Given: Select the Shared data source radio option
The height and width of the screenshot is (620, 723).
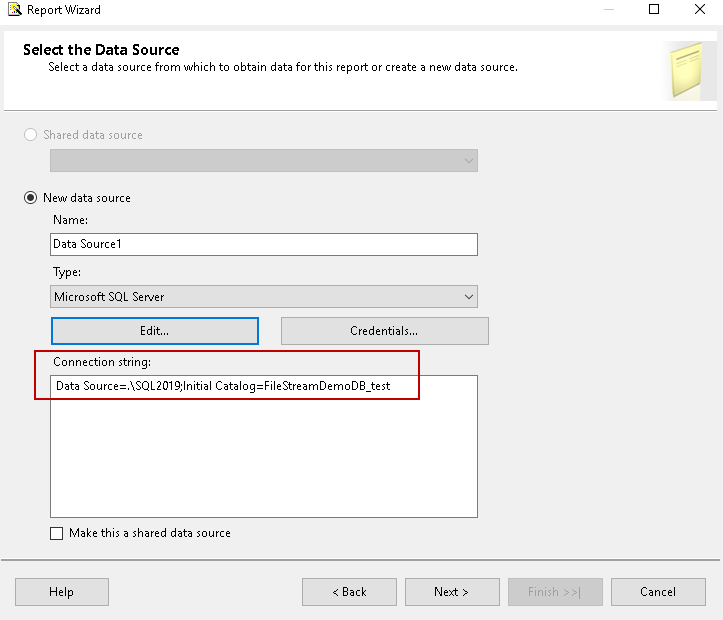Looking at the screenshot, I should (x=31, y=135).
